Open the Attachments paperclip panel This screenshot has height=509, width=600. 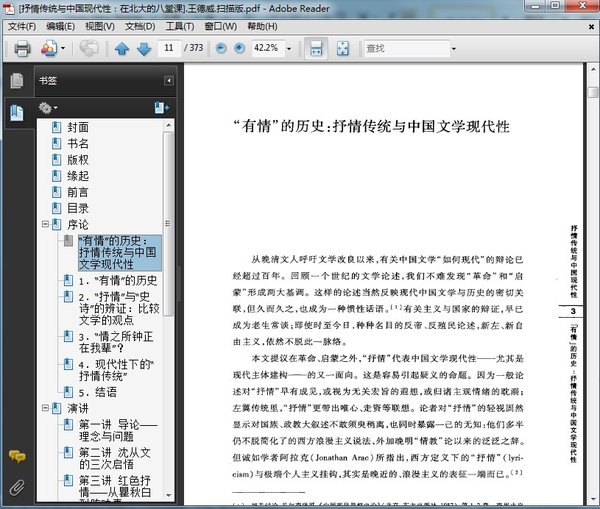[x=16, y=487]
